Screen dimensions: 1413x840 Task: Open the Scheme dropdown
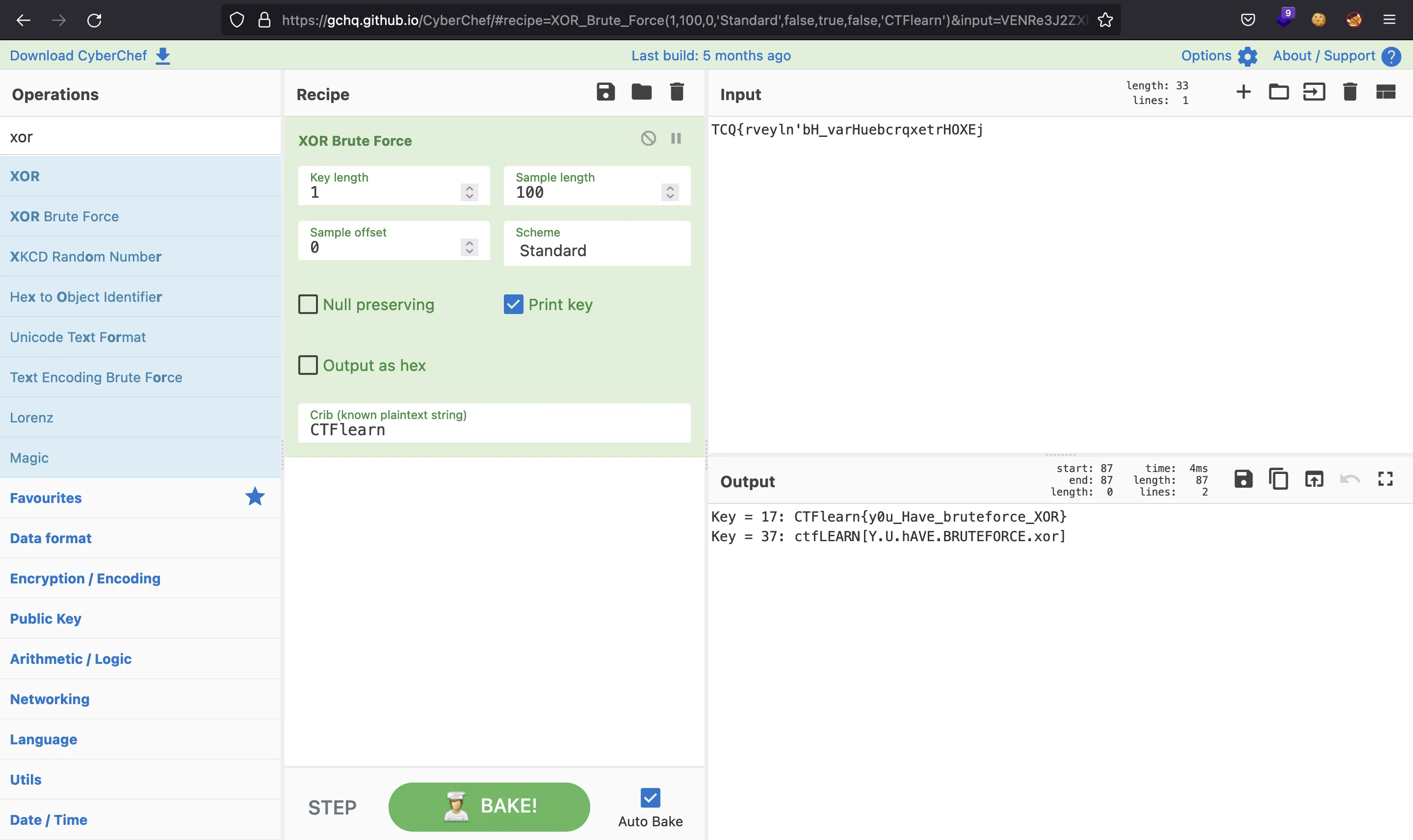coord(597,243)
